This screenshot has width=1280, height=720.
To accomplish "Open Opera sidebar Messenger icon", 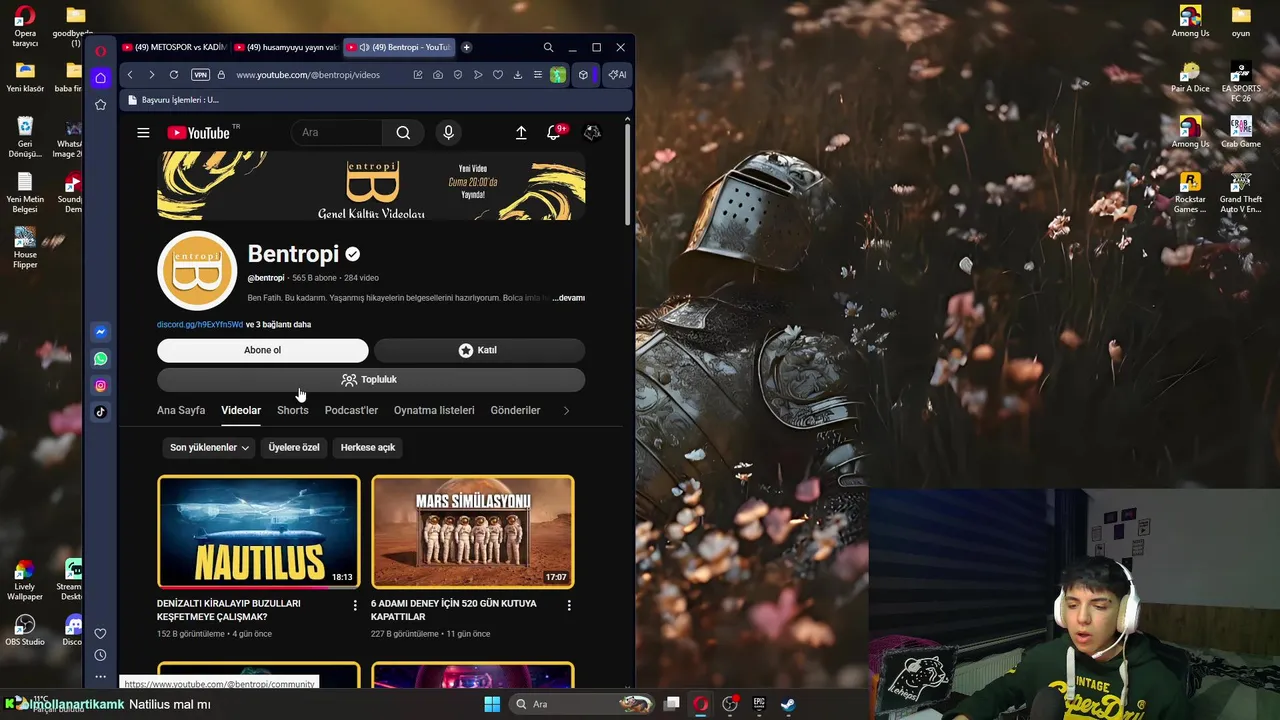I will [x=100, y=332].
